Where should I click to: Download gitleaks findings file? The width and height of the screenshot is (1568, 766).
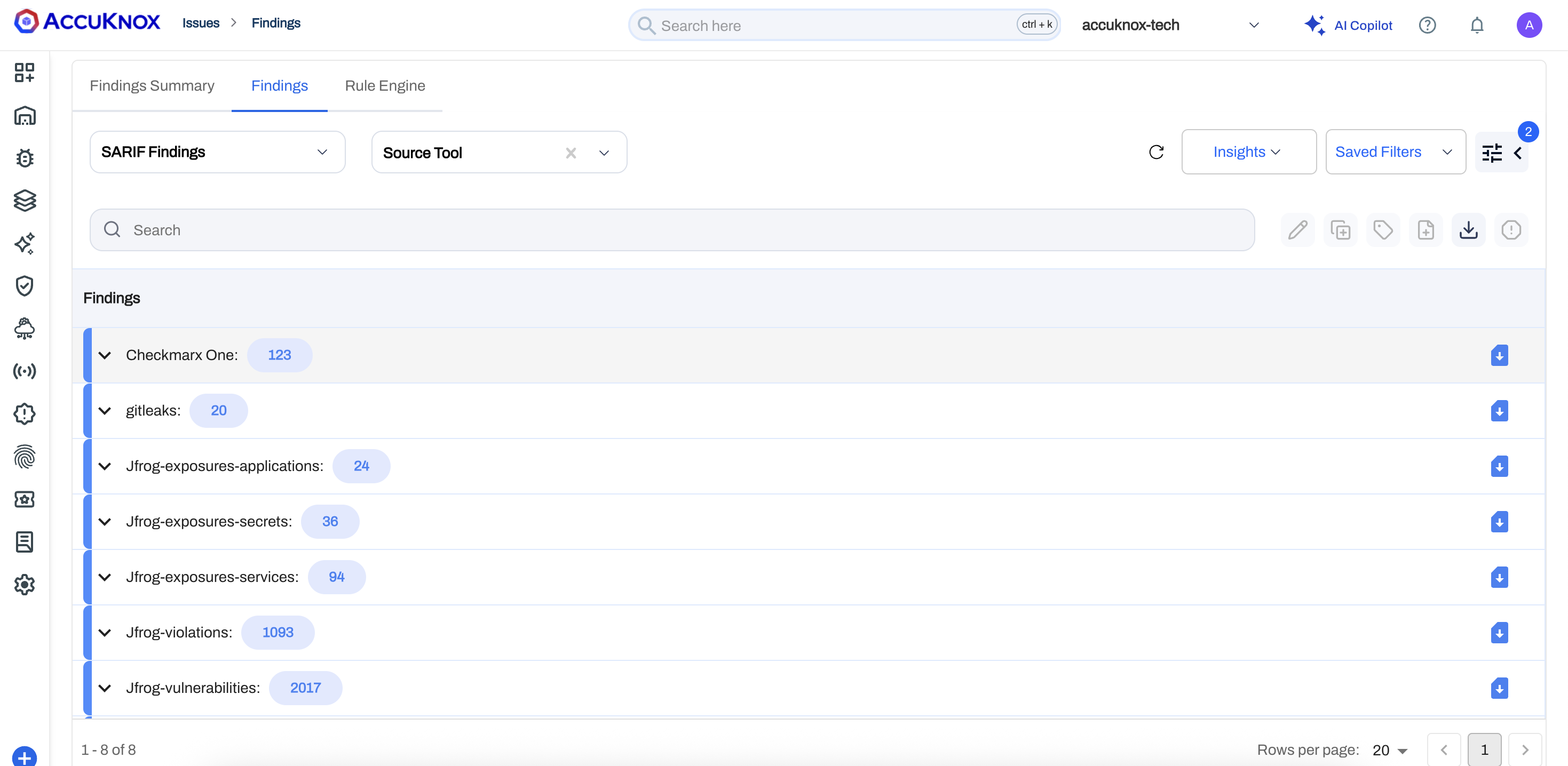click(x=1499, y=411)
